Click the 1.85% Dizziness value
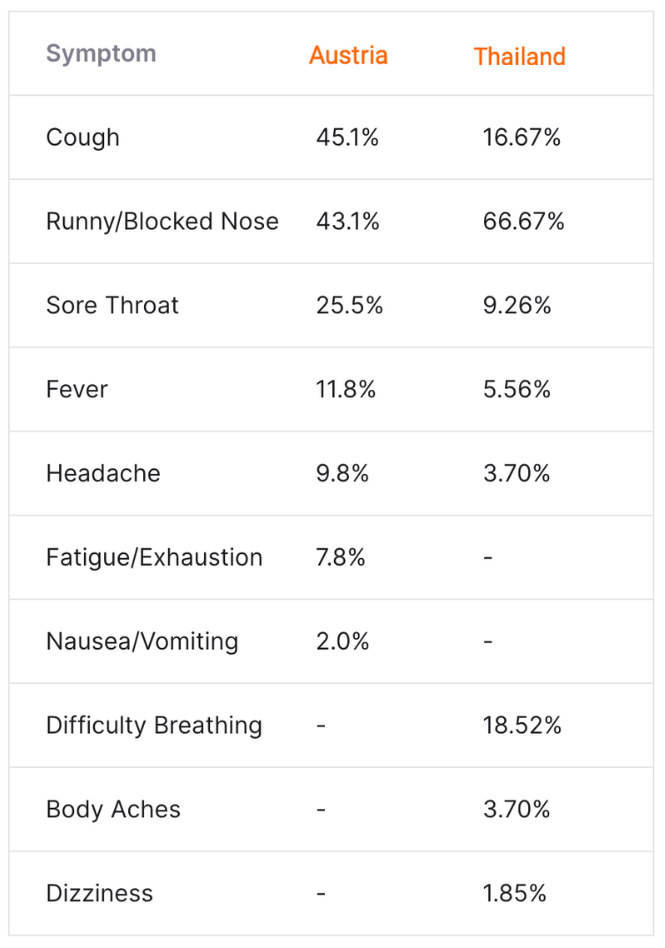The width and height of the screenshot is (665, 948). coord(514,894)
